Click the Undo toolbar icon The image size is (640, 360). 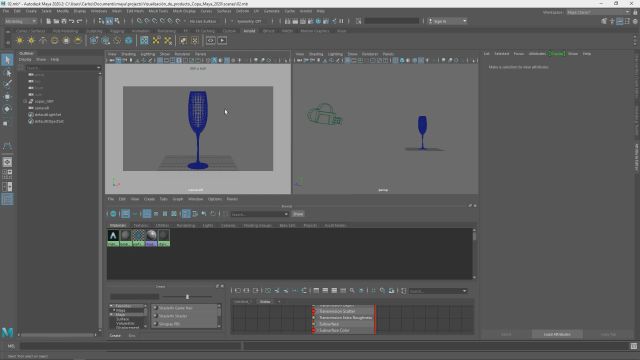71,21
